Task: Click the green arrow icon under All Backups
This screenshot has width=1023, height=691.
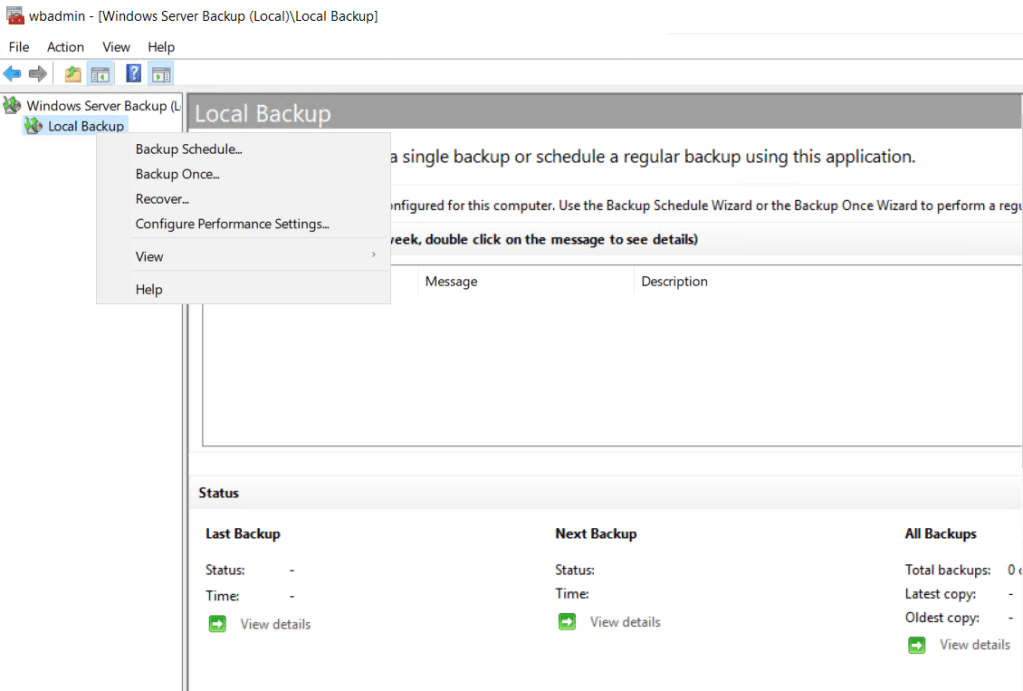Action: click(917, 645)
